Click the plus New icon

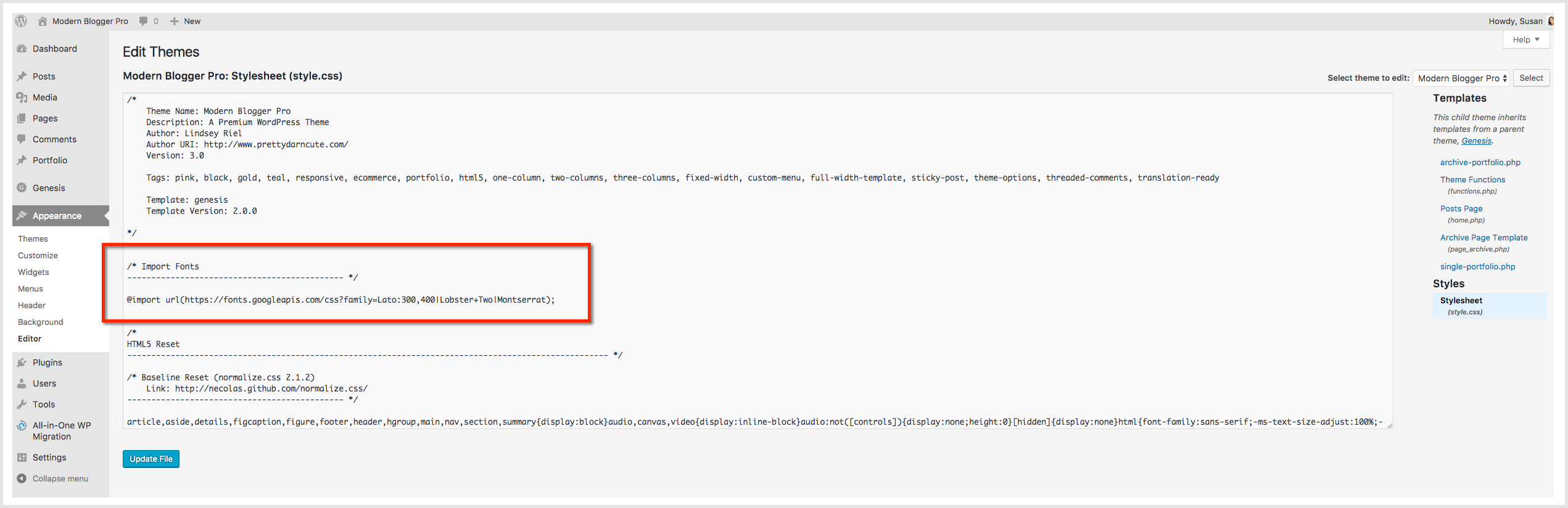click(175, 21)
